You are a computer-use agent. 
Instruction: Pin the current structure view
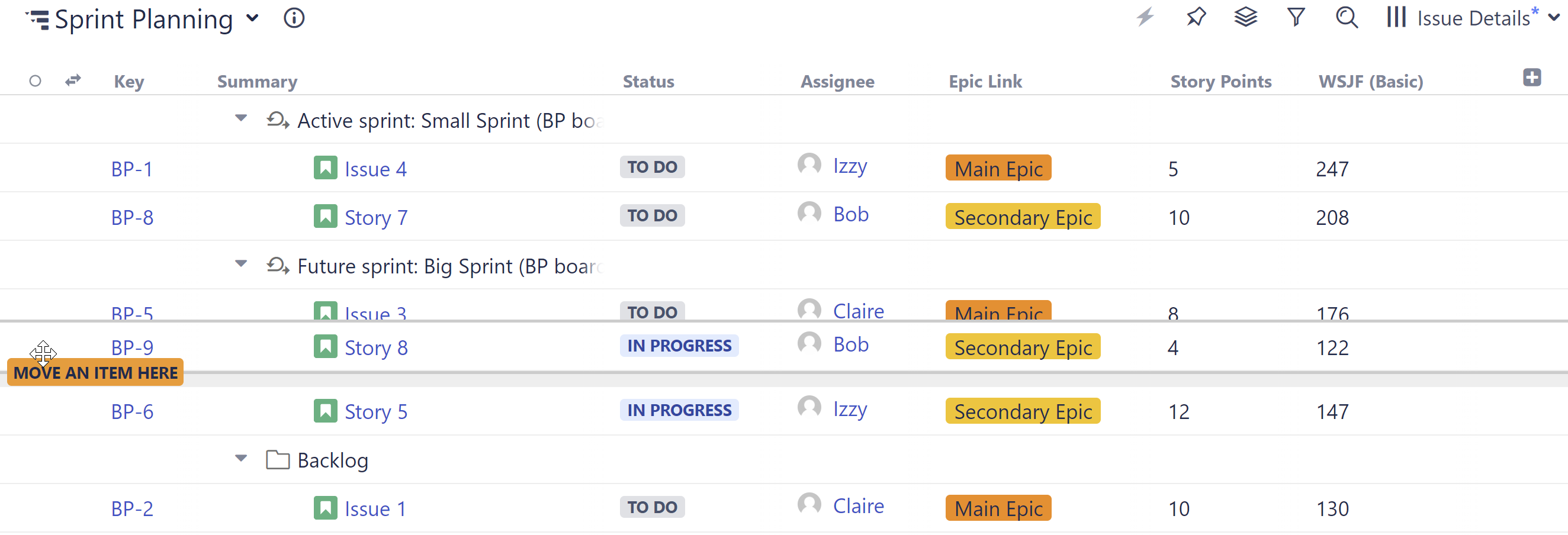coord(1196,18)
